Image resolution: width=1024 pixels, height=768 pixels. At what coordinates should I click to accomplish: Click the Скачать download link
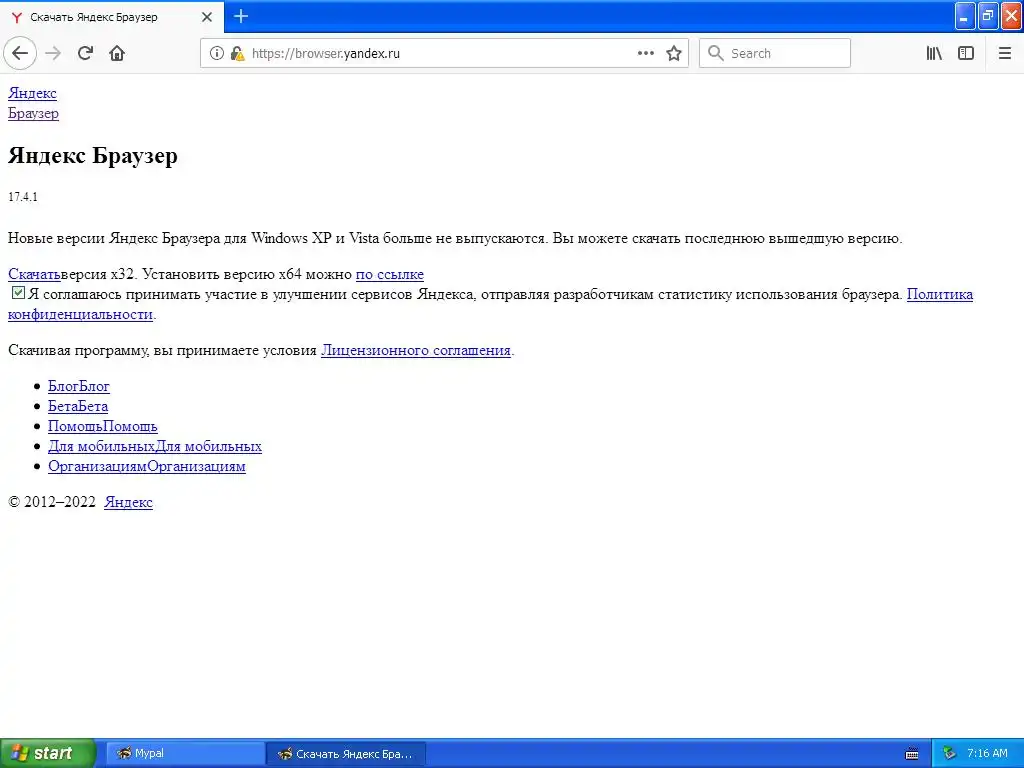[x=34, y=274]
